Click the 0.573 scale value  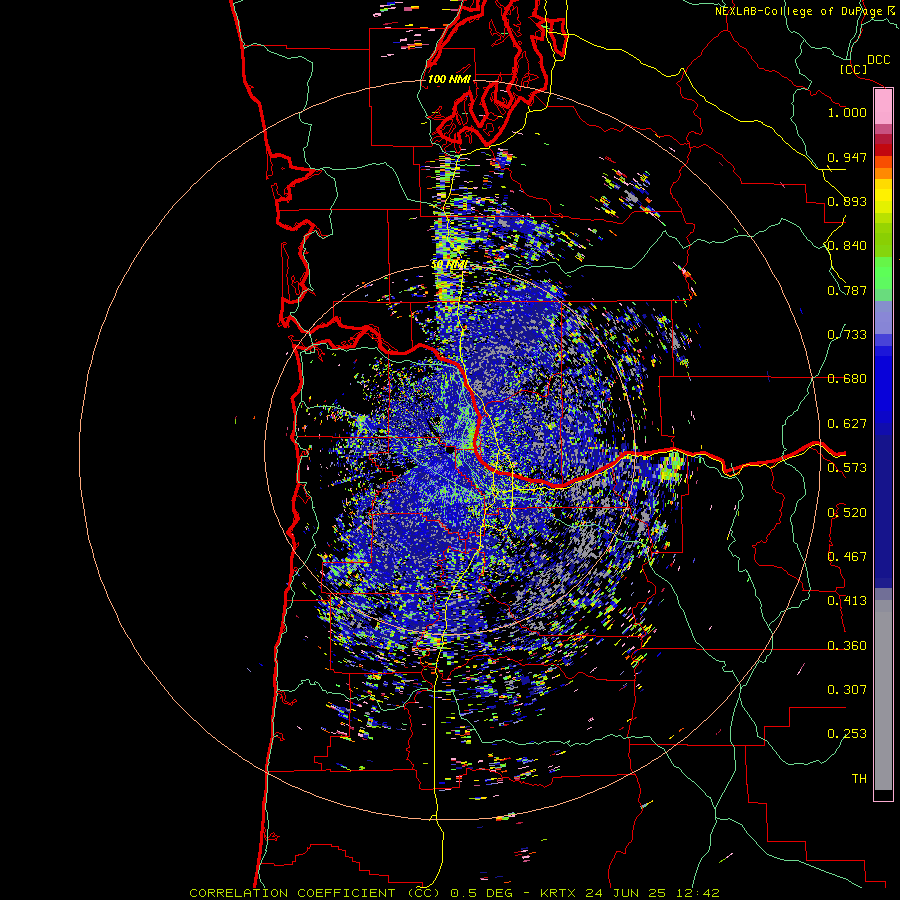(x=847, y=468)
